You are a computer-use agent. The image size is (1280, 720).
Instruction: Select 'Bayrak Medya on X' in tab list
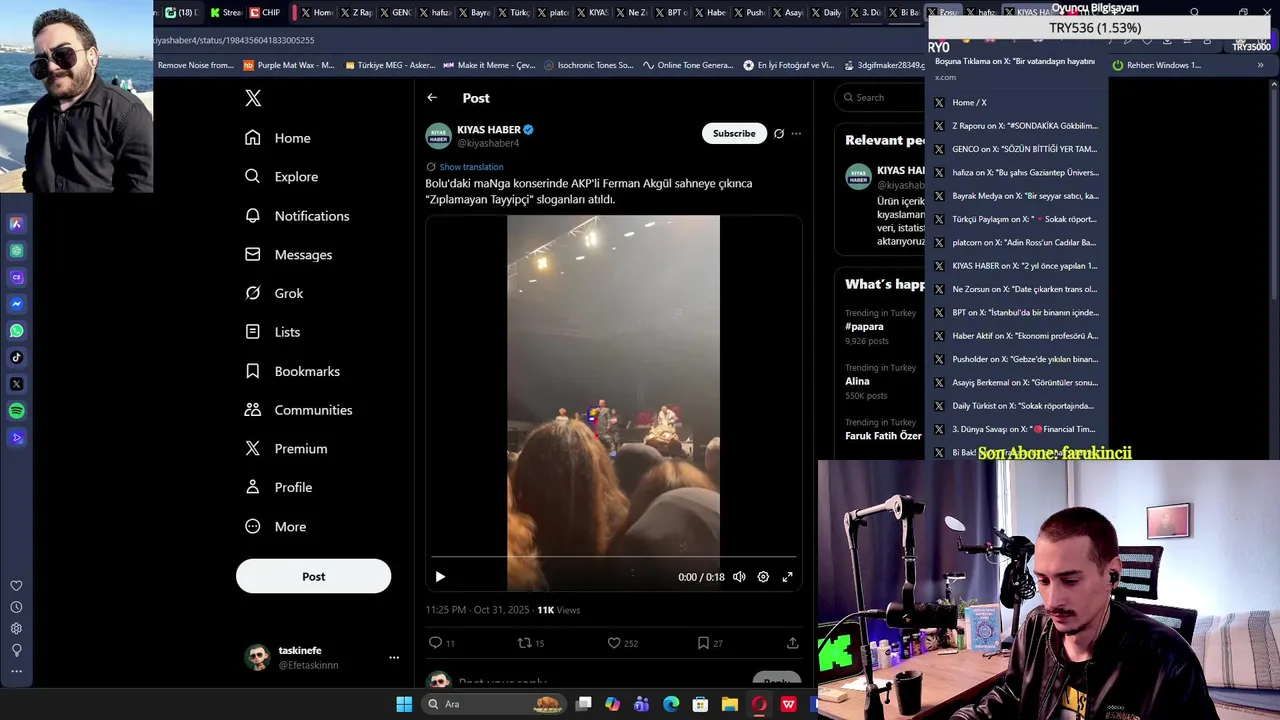(1017, 196)
